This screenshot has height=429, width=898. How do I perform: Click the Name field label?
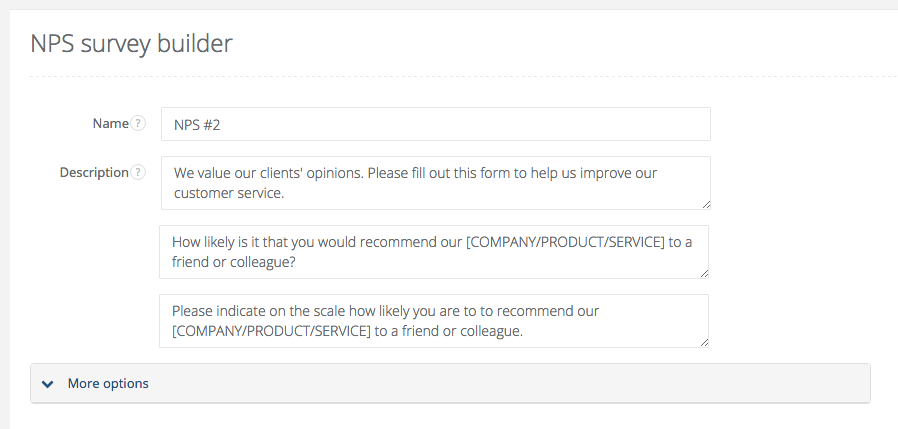pyautogui.click(x=110, y=124)
